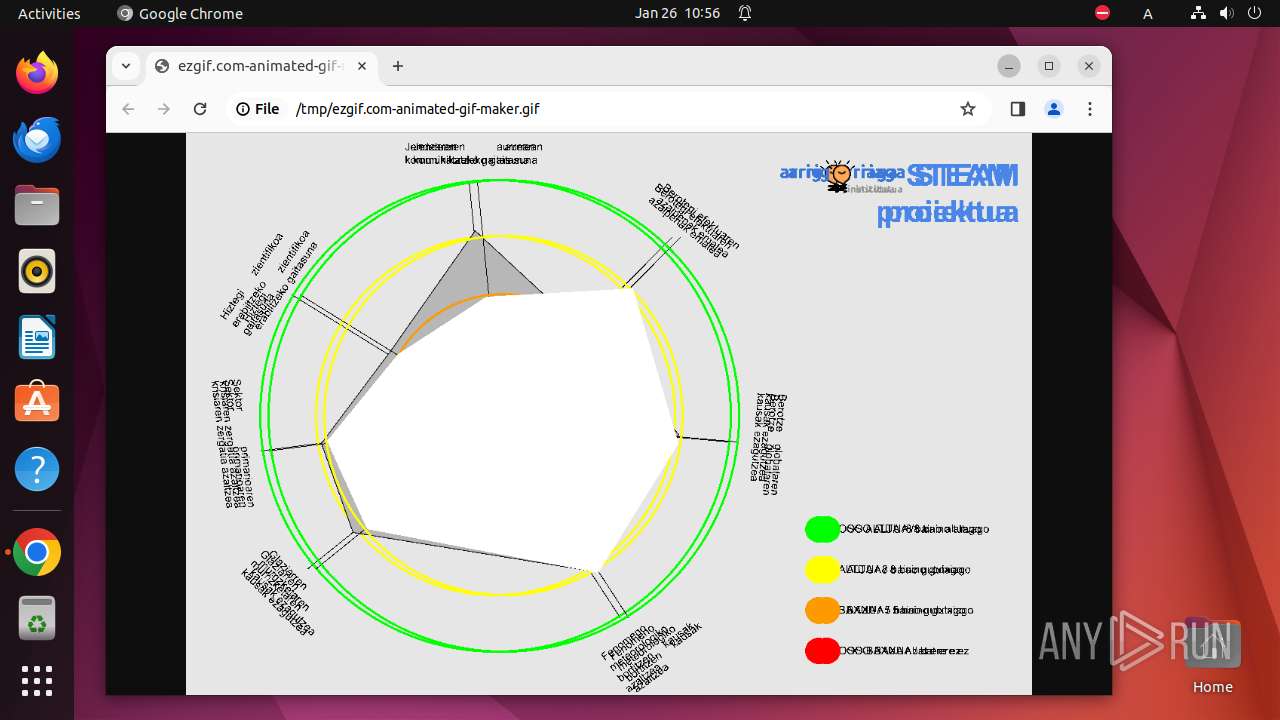Click the STEAM proiektua title text
The width and height of the screenshot is (1280, 720).
click(x=948, y=194)
